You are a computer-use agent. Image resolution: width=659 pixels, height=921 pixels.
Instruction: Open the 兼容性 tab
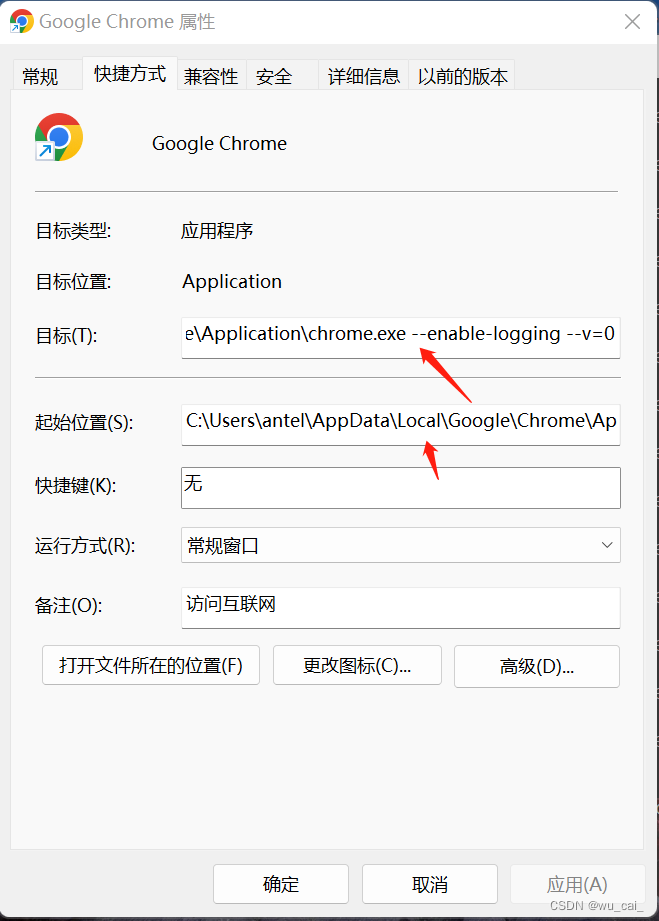[211, 76]
